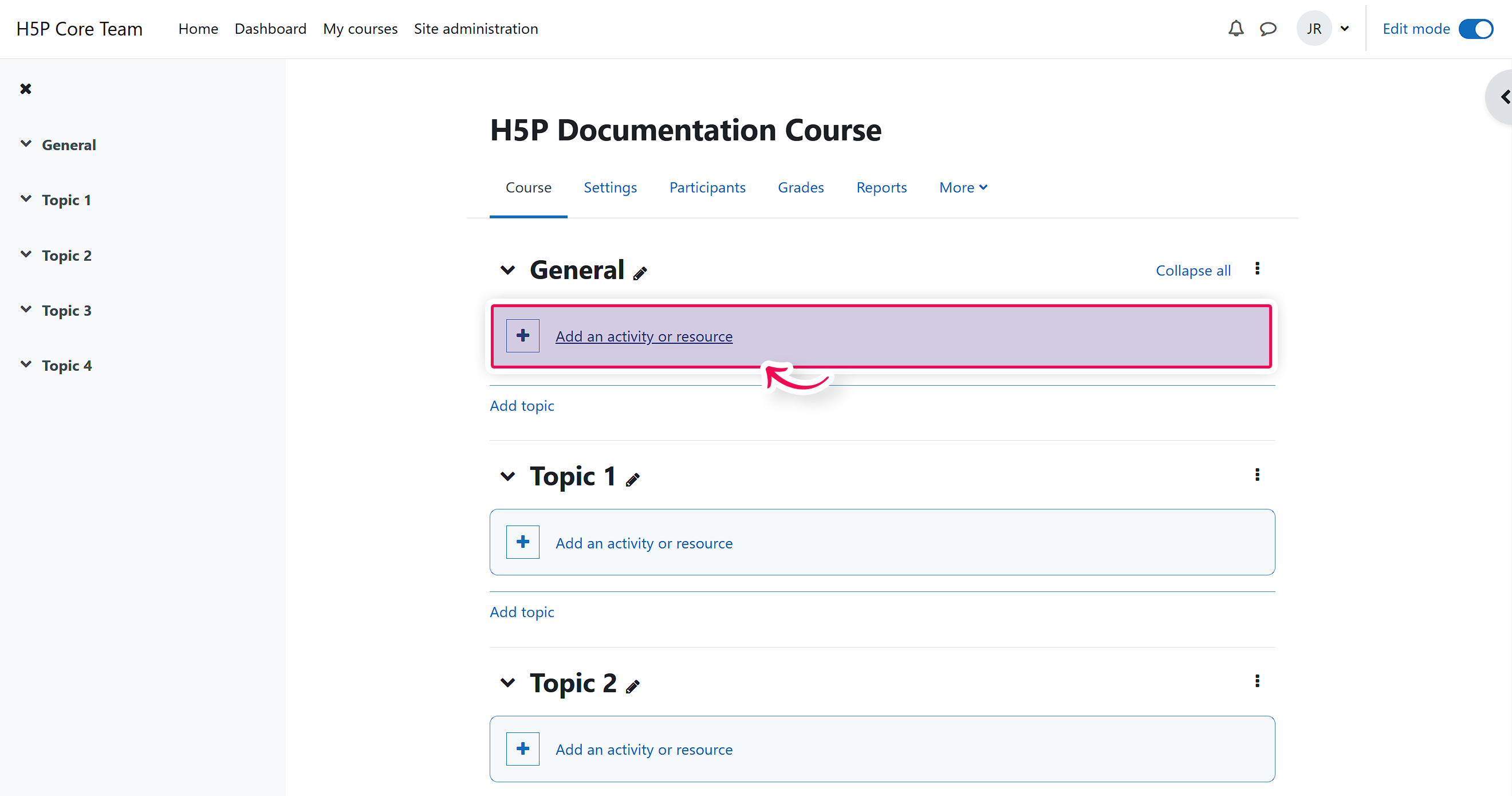Open Site administration
Image resolution: width=1512 pixels, height=796 pixels.
475,29
